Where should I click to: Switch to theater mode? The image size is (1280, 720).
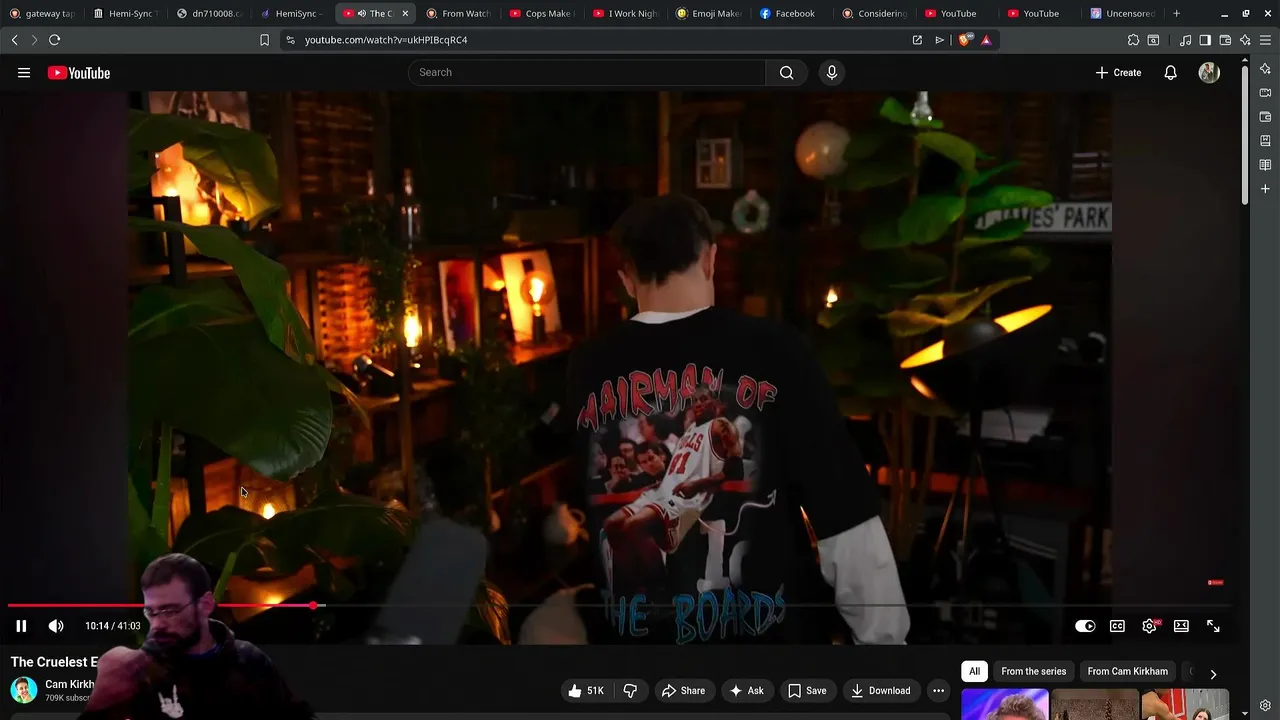pos(1181,626)
